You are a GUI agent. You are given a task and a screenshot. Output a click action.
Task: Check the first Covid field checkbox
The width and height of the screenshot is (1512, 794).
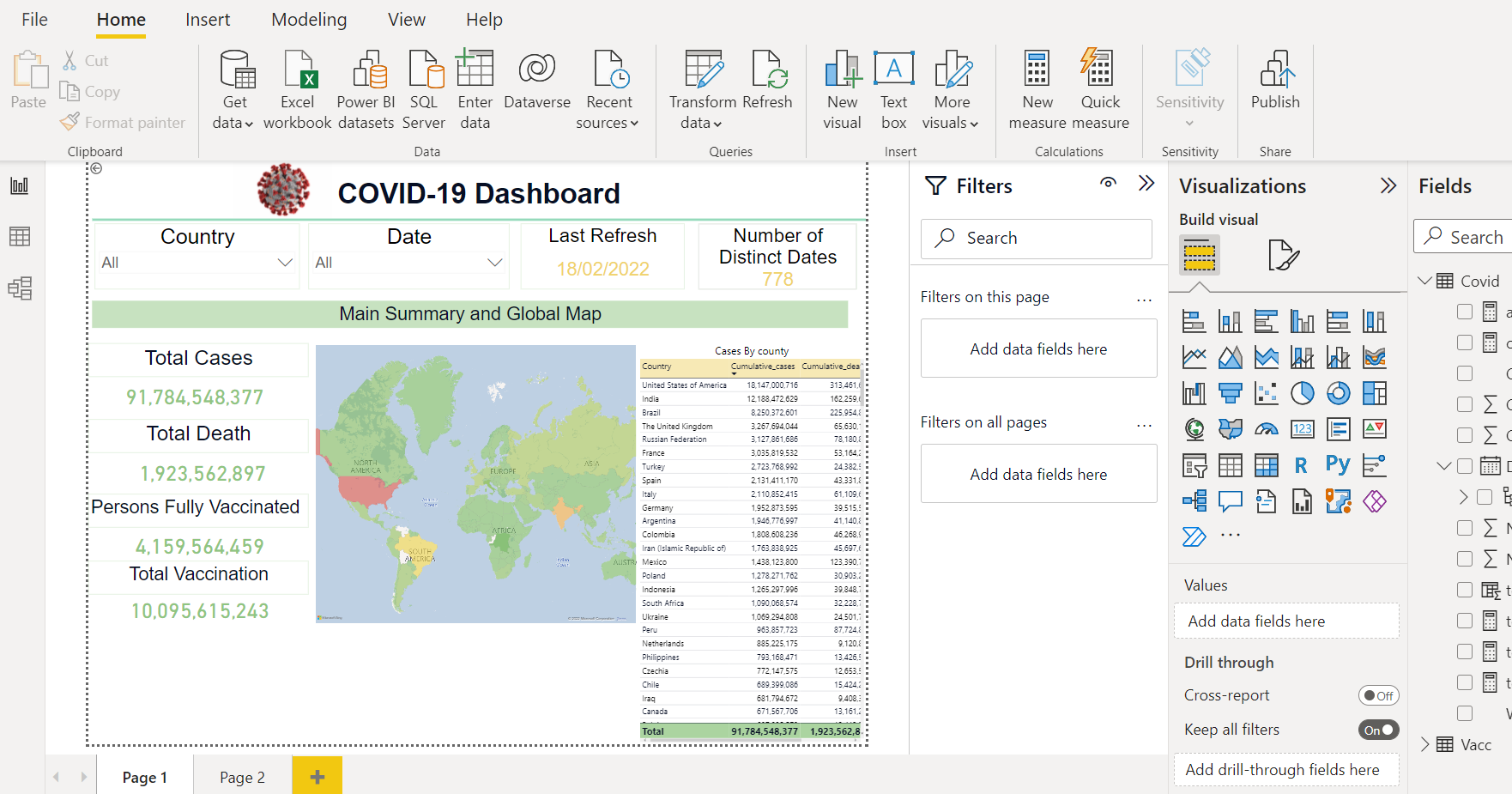1465,312
